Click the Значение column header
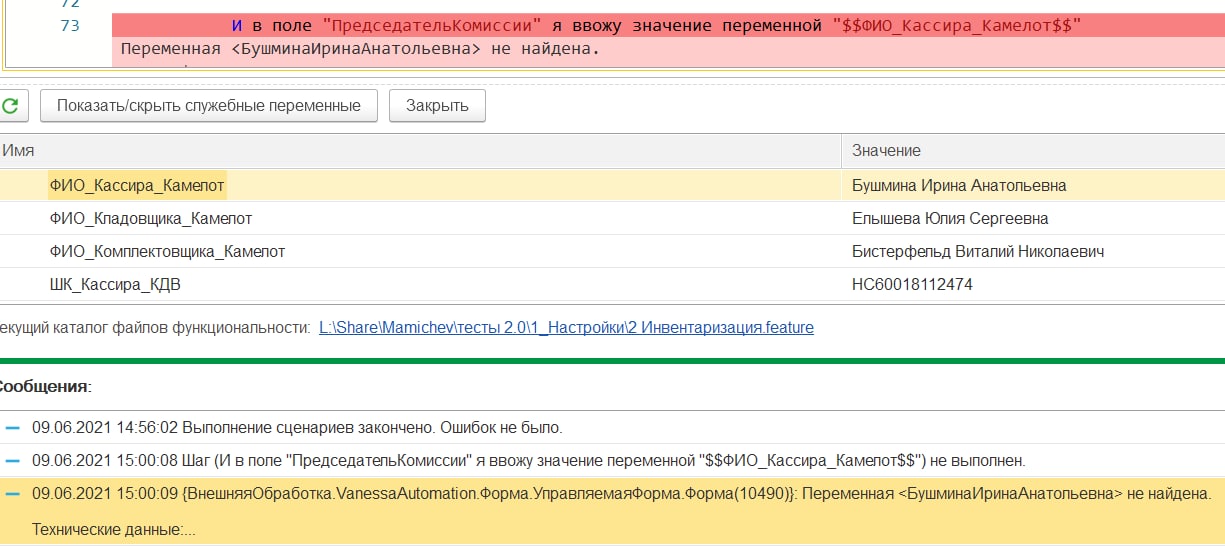 tap(886, 150)
